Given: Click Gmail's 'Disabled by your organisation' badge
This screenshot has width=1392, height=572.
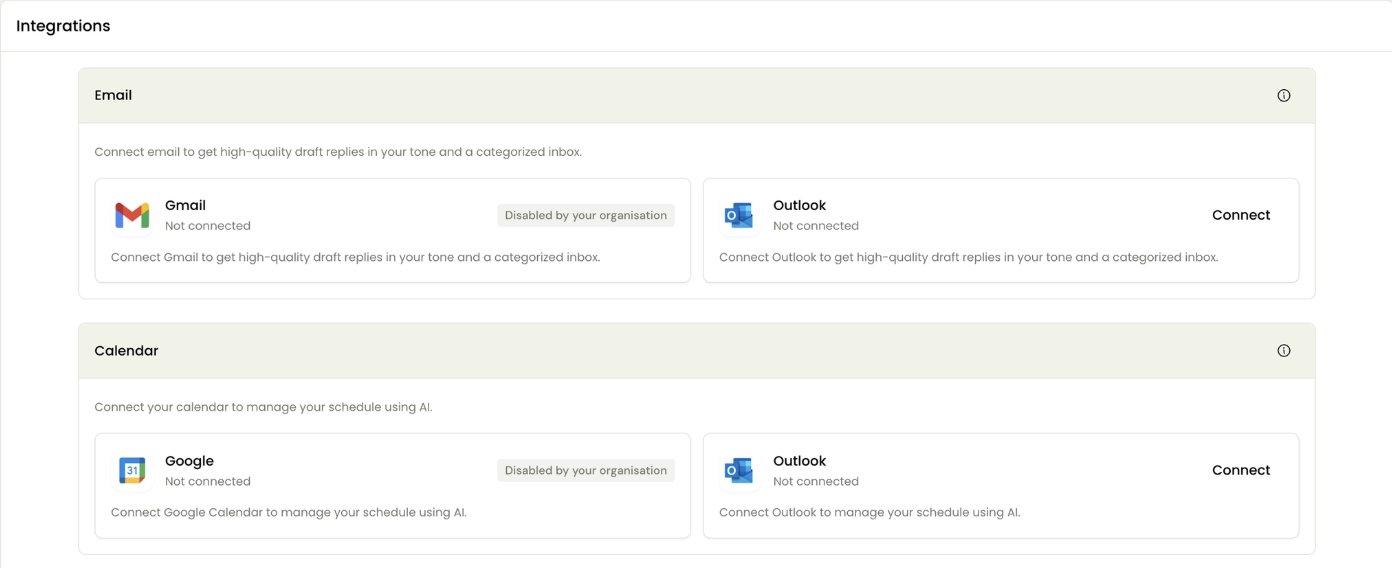Looking at the screenshot, I should [x=586, y=215].
